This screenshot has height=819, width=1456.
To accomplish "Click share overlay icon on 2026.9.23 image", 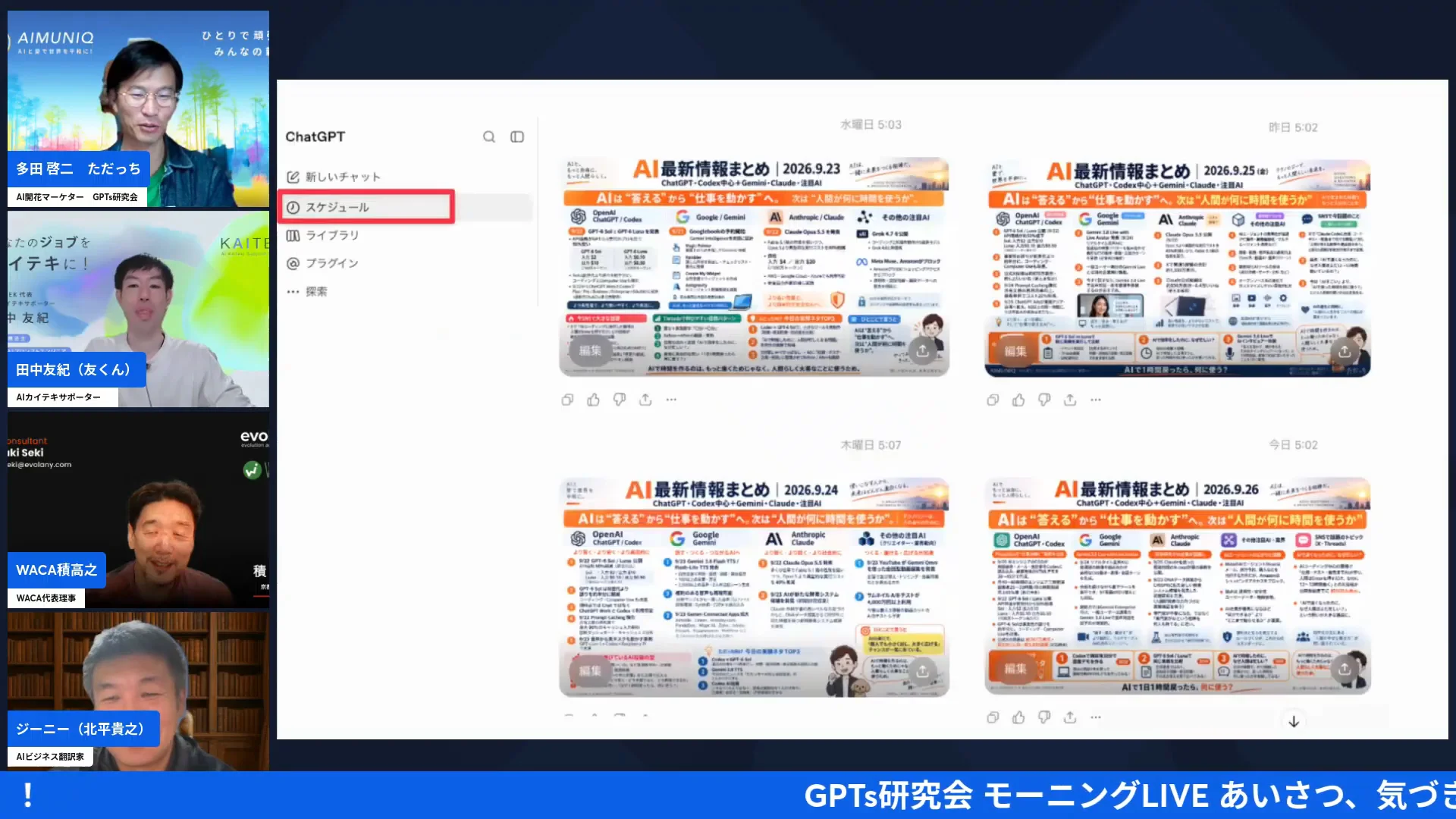I will (922, 350).
